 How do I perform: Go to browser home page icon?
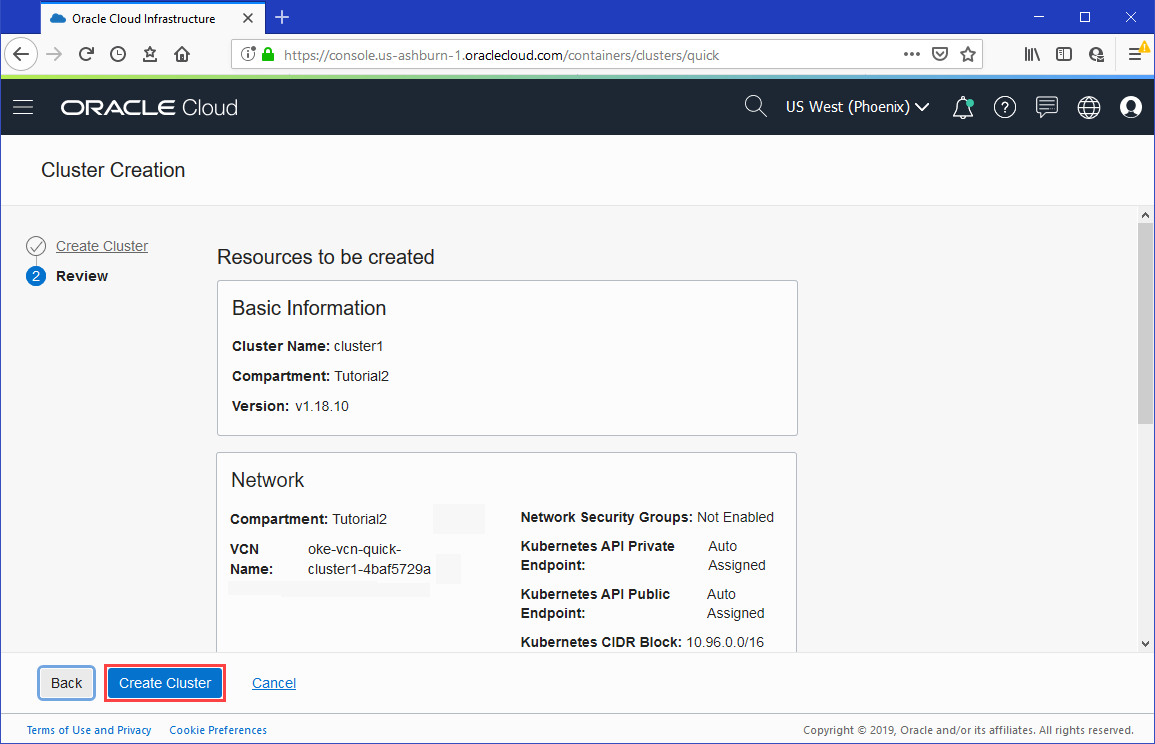click(182, 55)
